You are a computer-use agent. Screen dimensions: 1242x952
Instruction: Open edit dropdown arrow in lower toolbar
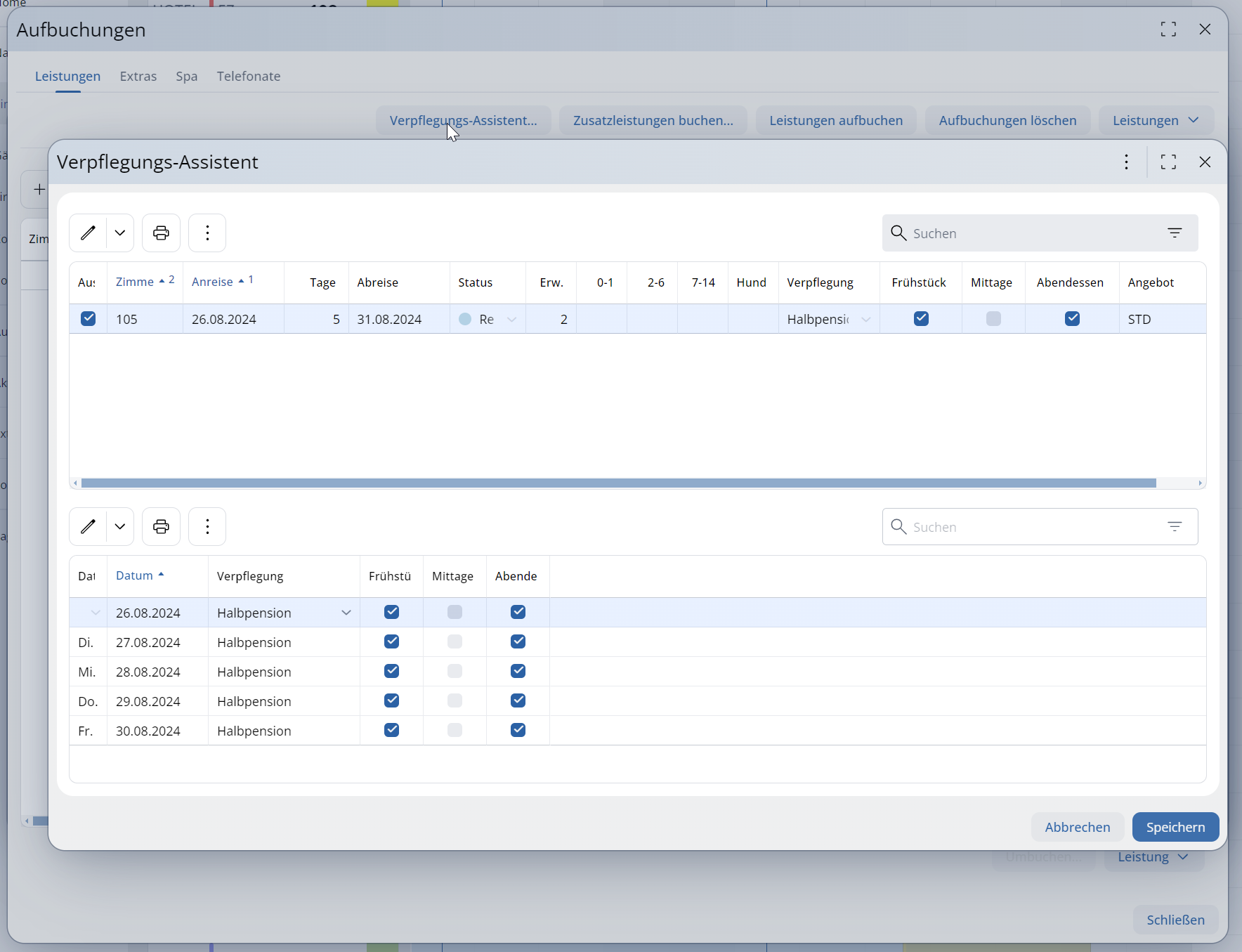120,526
